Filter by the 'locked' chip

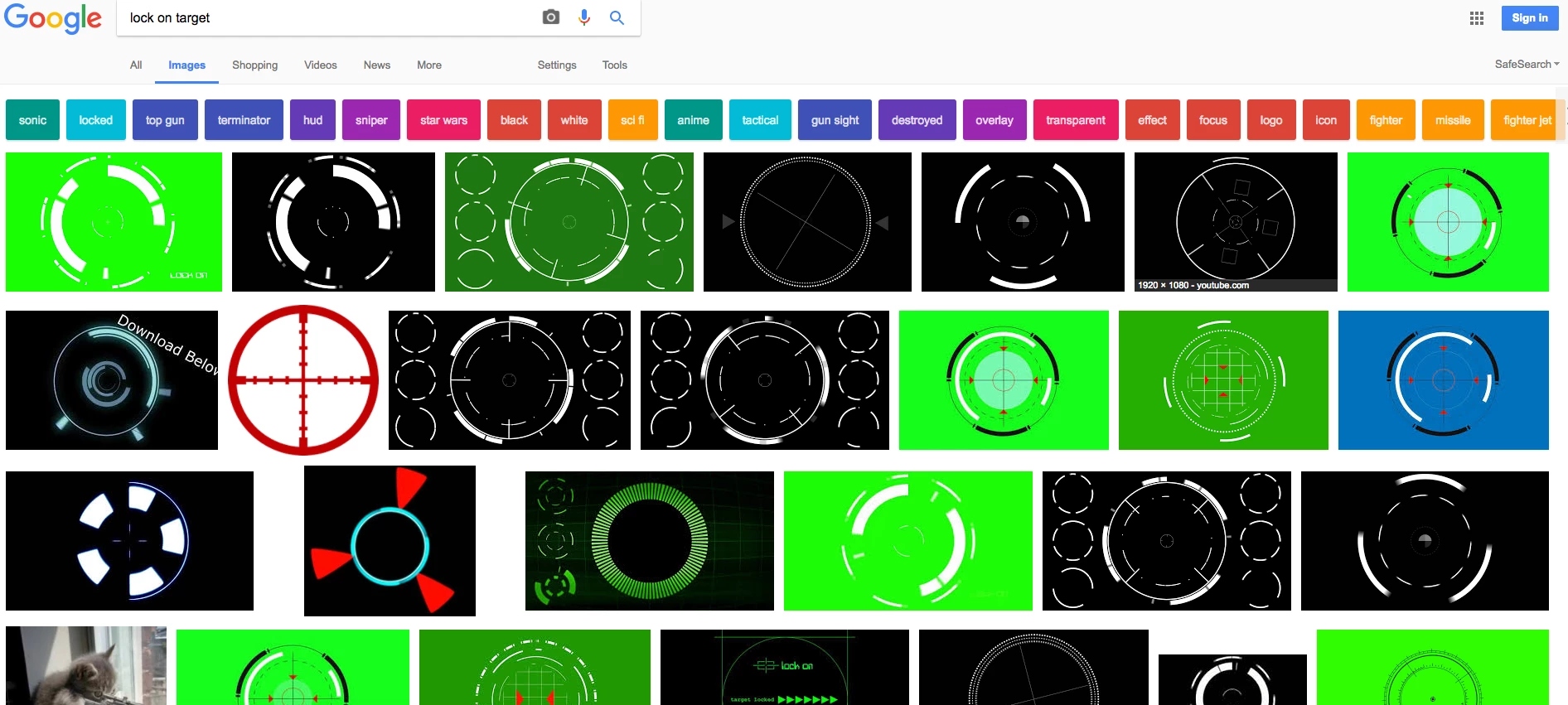[x=96, y=120]
